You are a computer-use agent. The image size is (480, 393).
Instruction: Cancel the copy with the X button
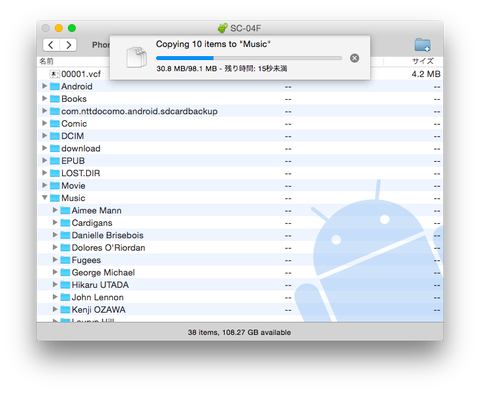354,58
